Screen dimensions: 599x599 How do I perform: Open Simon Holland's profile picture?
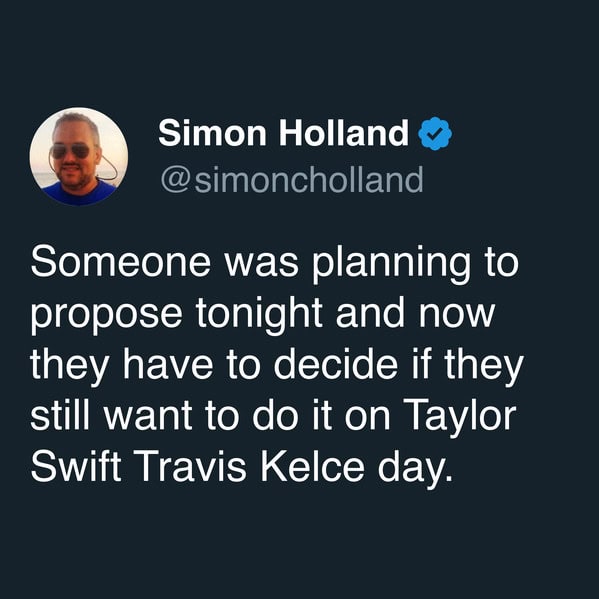coord(79,156)
